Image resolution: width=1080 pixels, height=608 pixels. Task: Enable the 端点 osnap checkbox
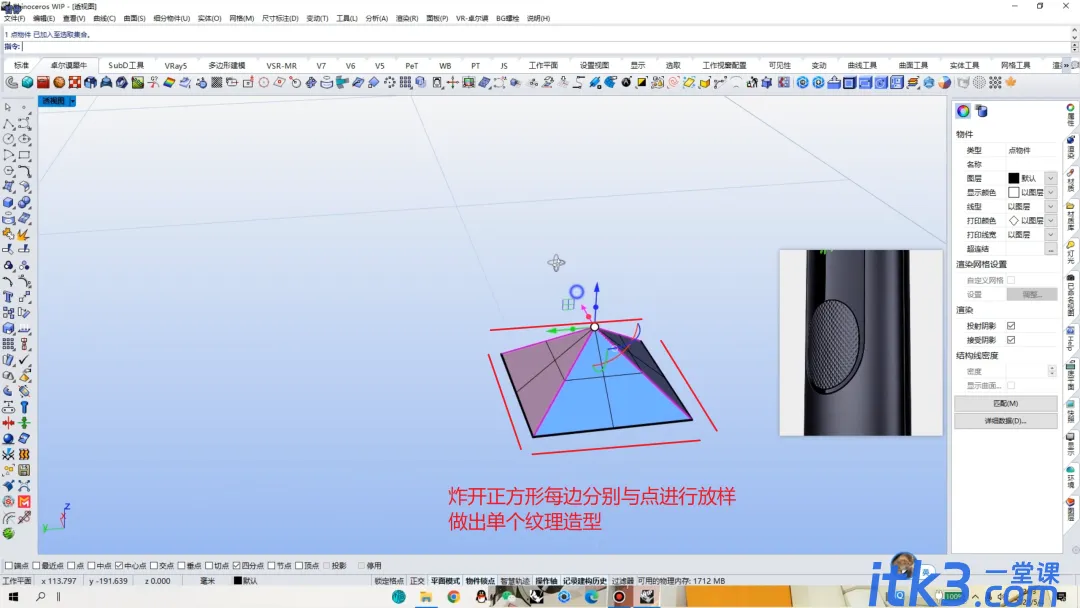point(9,566)
